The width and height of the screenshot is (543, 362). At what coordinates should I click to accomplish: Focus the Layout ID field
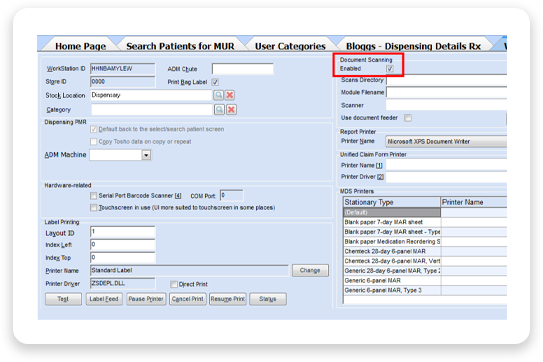click(123, 232)
